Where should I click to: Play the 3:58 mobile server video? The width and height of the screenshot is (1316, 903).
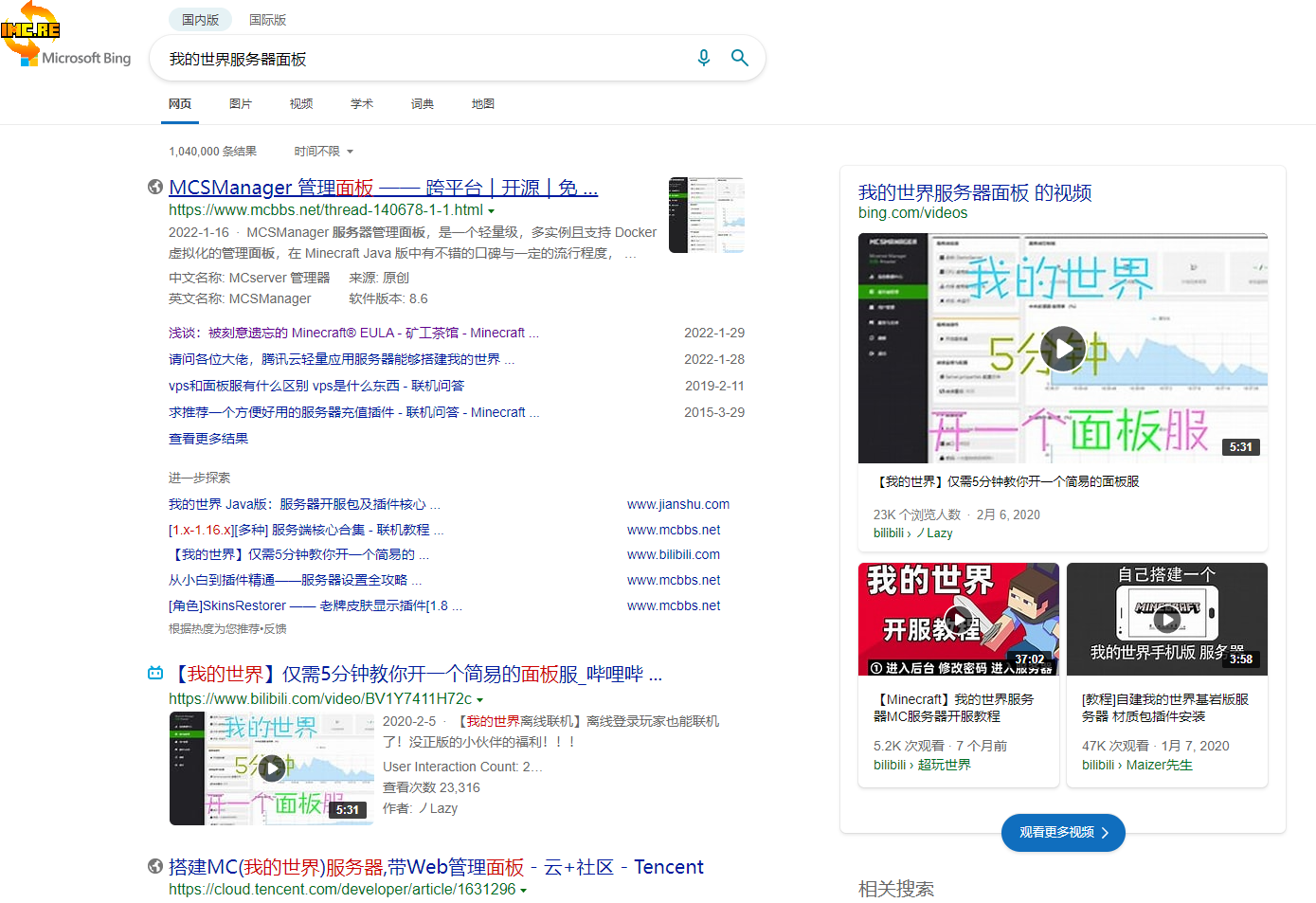[1166, 620]
